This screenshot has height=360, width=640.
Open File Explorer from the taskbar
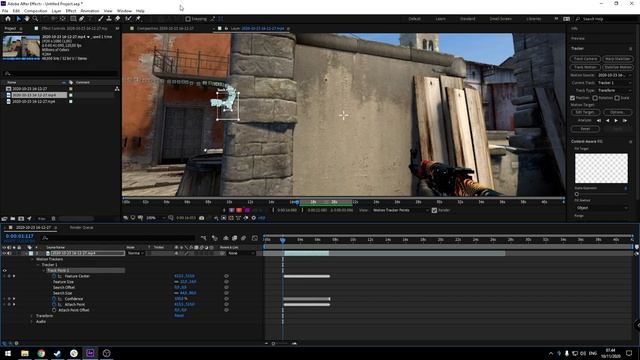pyautogui.click(x=25, y=353)
